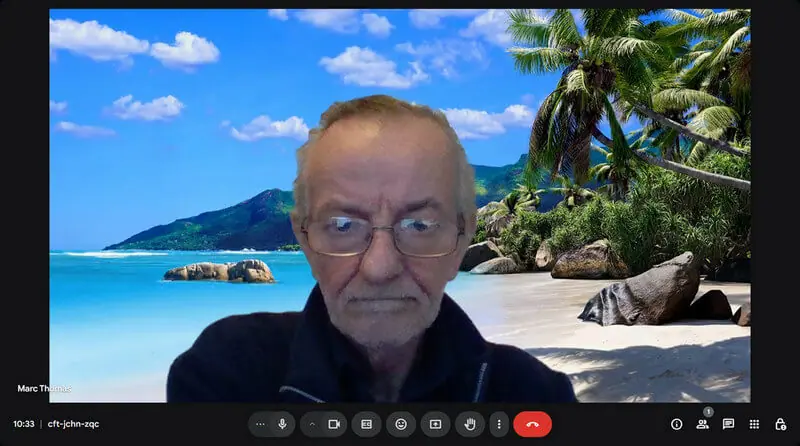Leave the call with red hang-up button
Viewport: 800px width, 446px height.
point(532,424)
